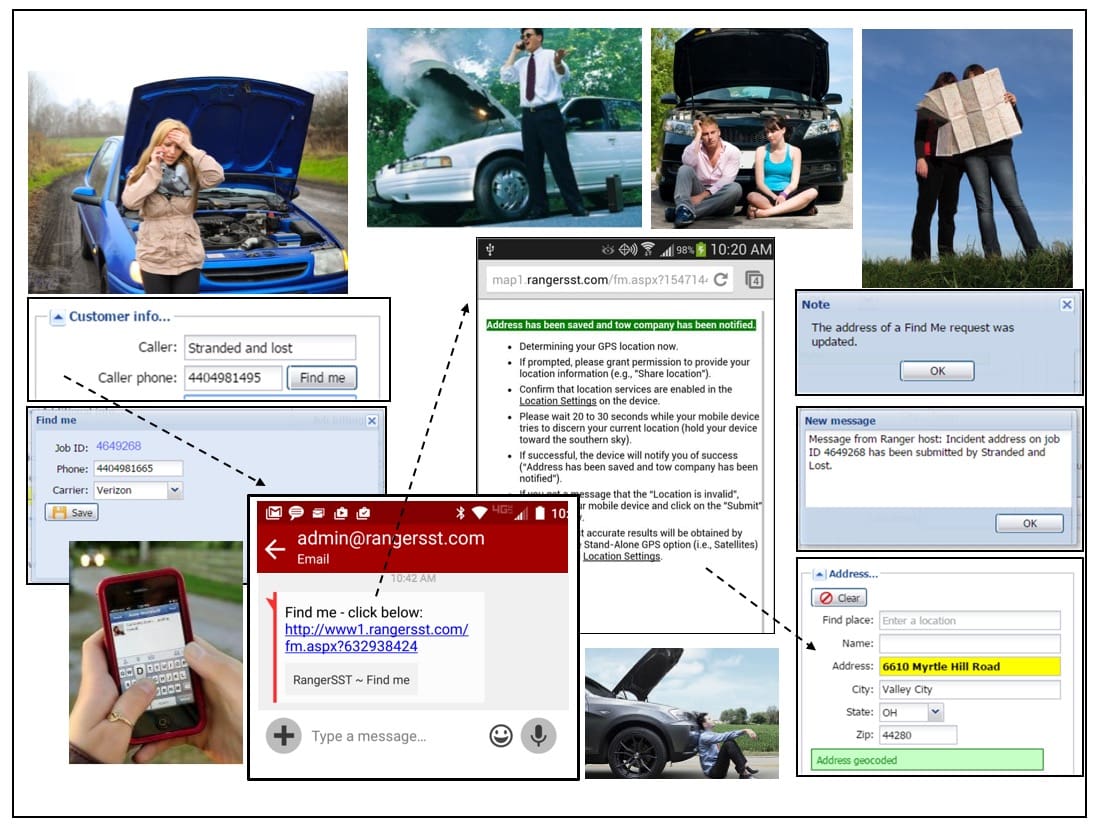Click the Find me button

pos(322,378)
